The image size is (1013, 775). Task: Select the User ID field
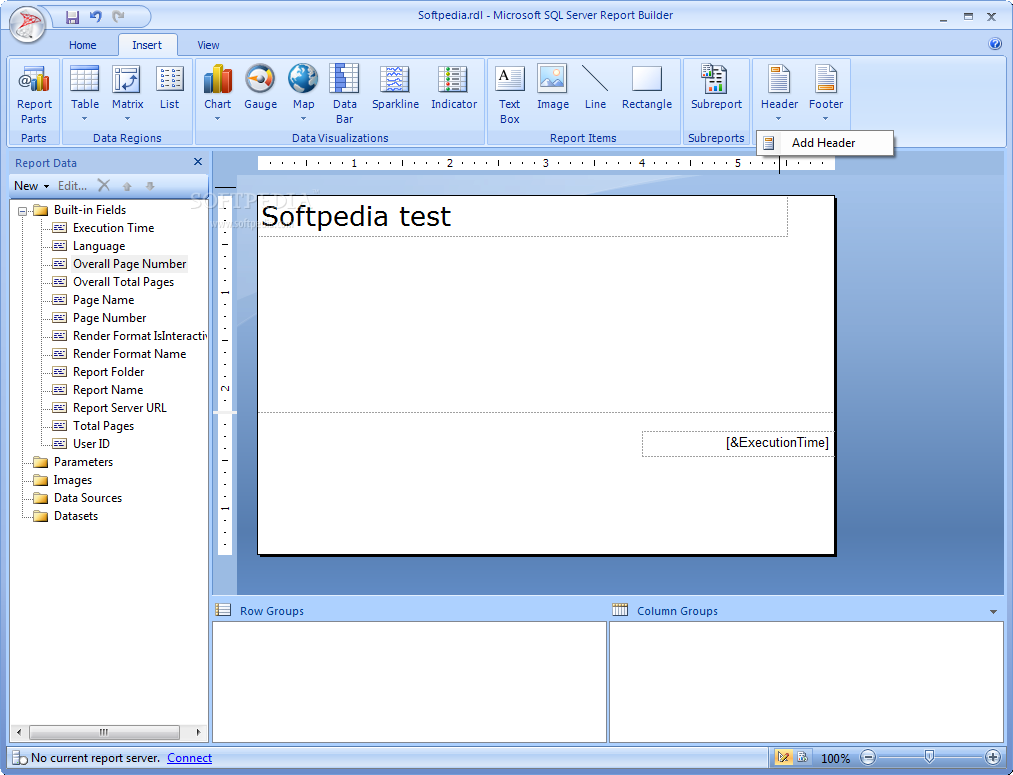91,444
